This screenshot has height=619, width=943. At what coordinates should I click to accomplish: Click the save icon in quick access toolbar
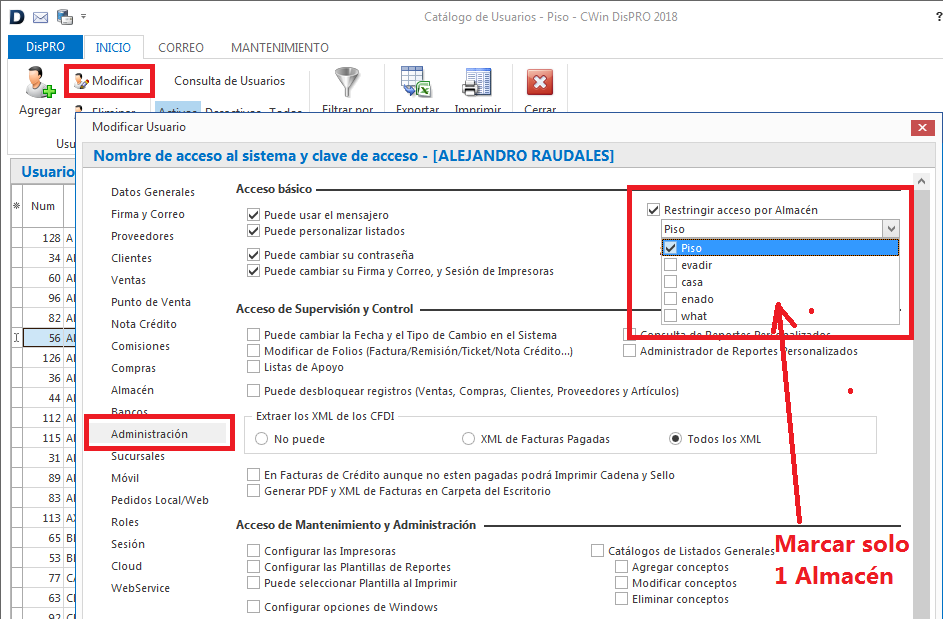[x=64, y=17]
